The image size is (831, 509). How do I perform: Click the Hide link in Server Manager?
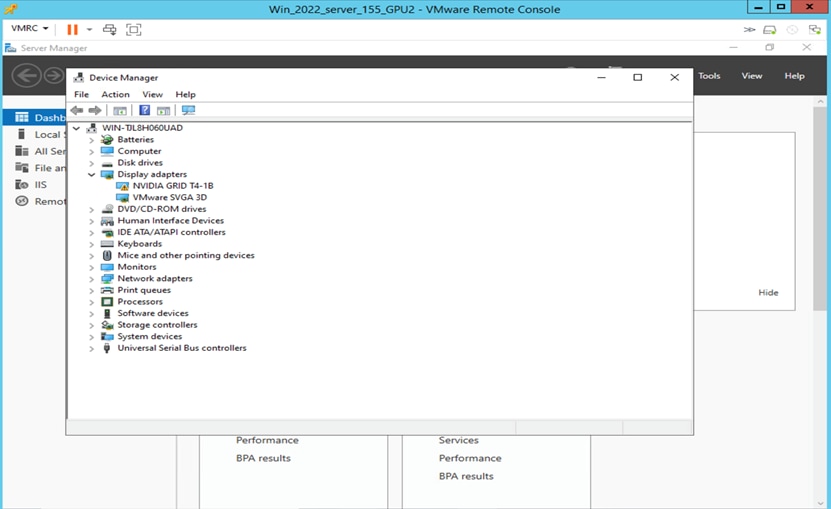pos(768,293)
